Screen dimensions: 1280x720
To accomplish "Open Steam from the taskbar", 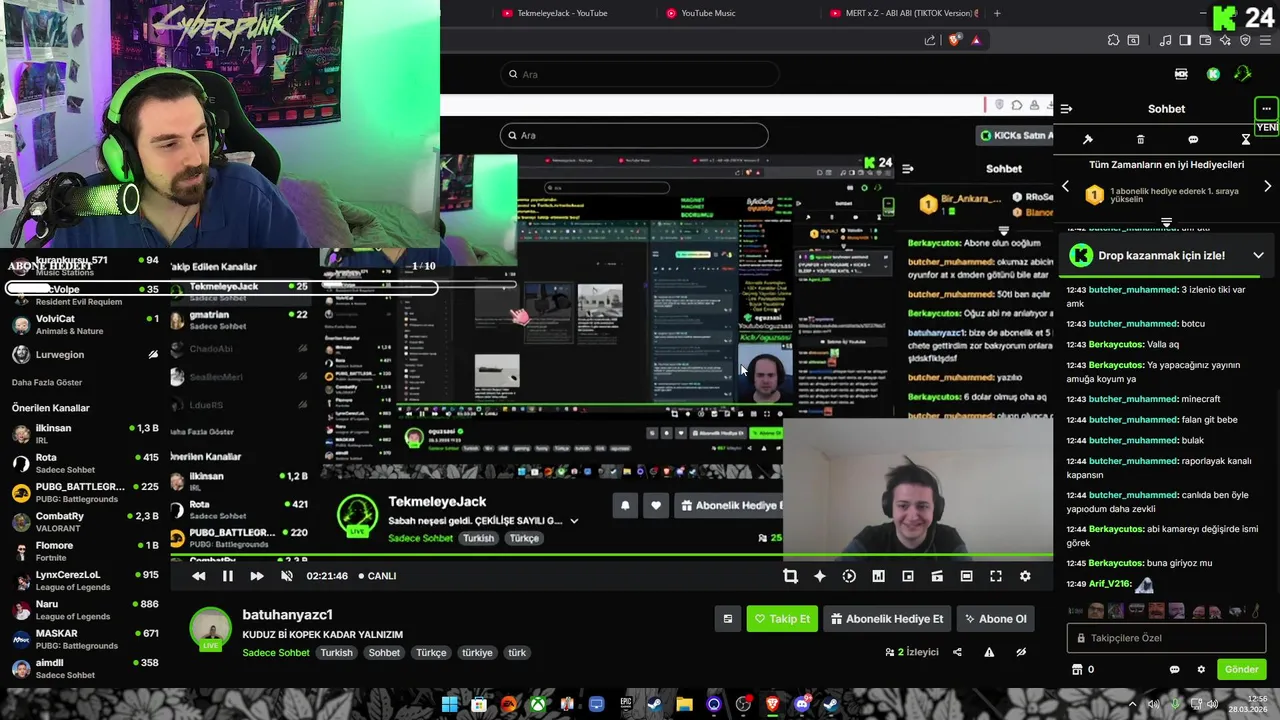I will pos(654,705).
